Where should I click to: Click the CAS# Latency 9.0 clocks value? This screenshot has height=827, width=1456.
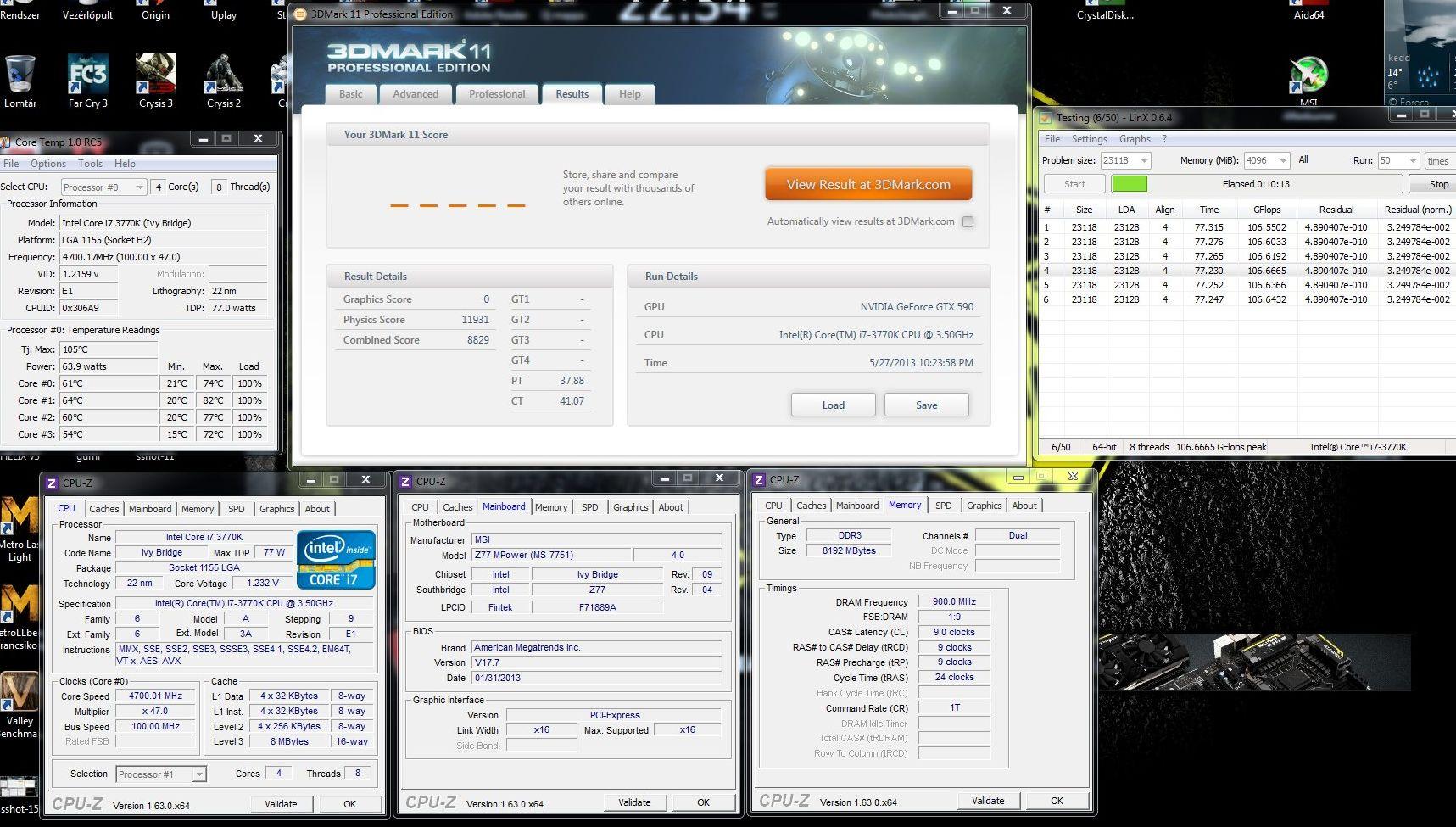click(954, 633)
